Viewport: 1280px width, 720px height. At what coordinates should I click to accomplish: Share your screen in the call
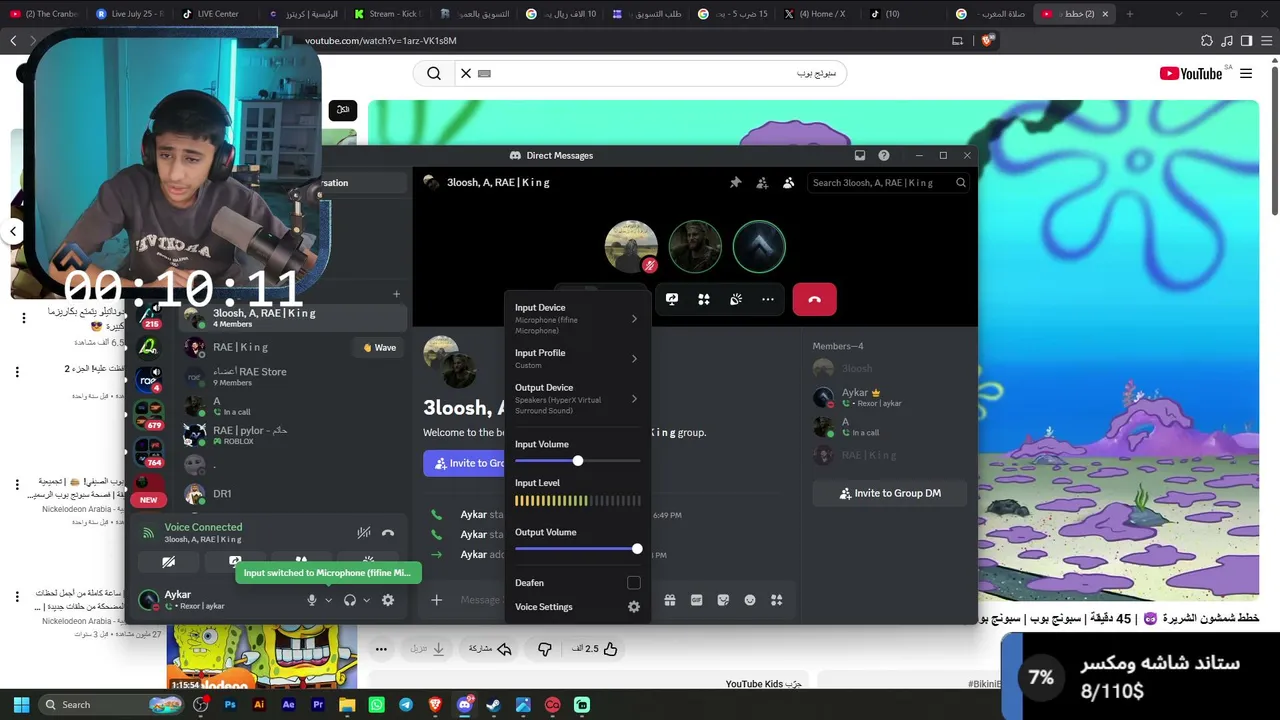click(672, 299)
